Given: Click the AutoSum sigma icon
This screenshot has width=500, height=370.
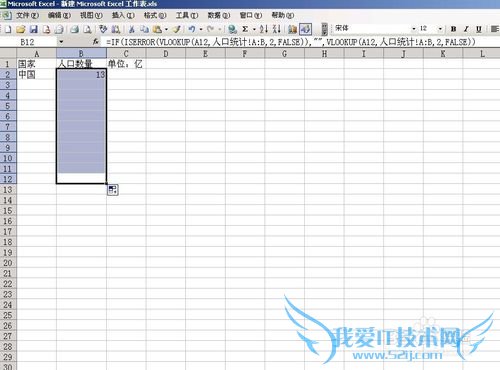Looking at the screenshot, I should pos(245,29).
